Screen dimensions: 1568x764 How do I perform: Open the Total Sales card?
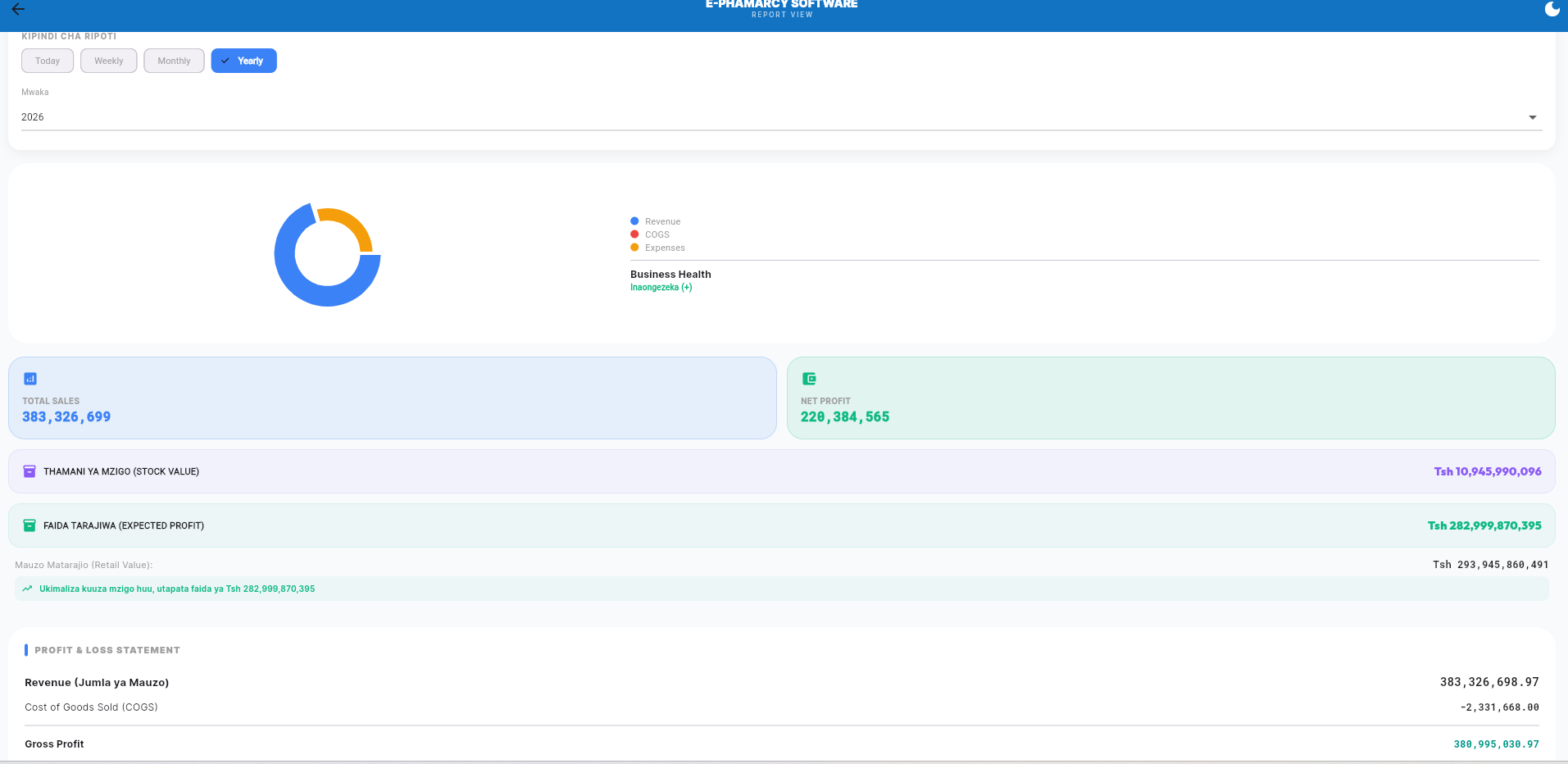point(392,398)
